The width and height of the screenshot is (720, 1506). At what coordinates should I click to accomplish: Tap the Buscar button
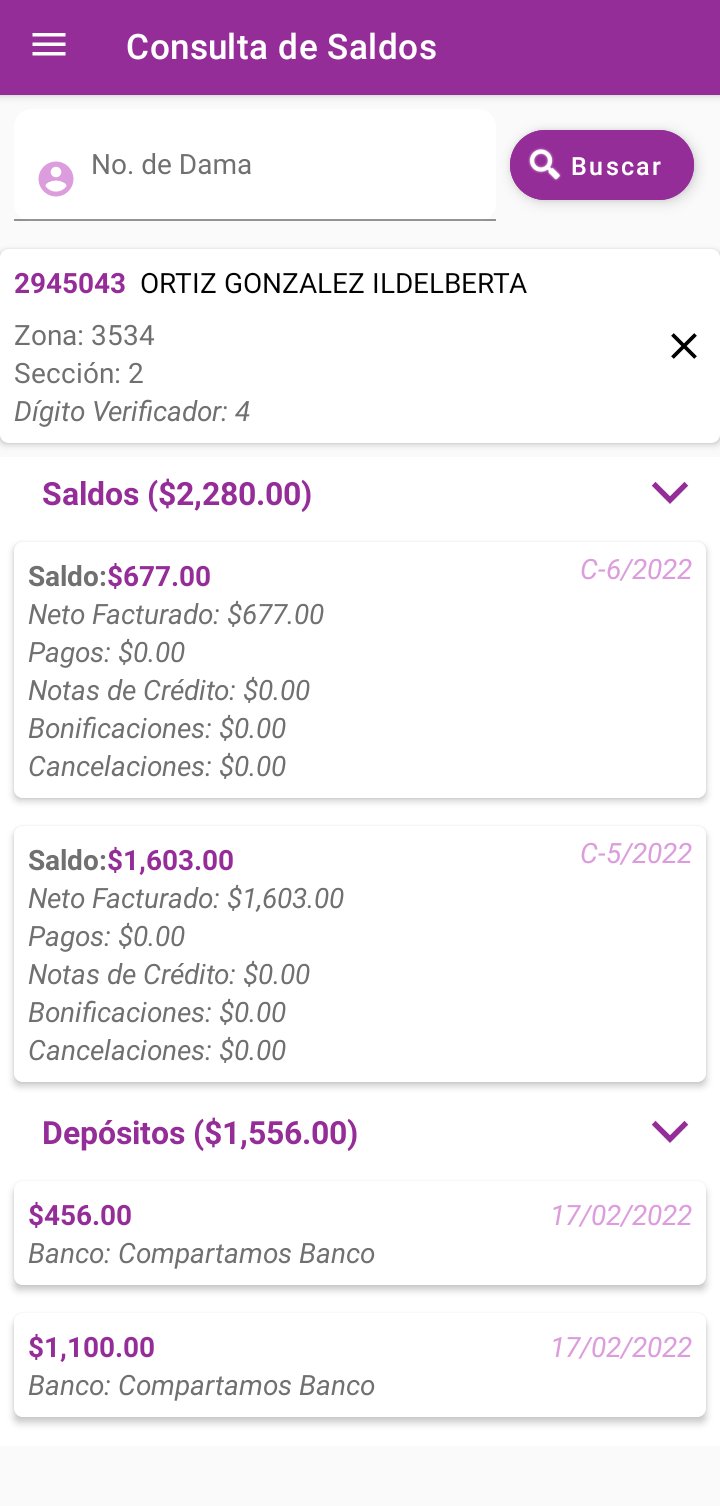pos(602,165)
